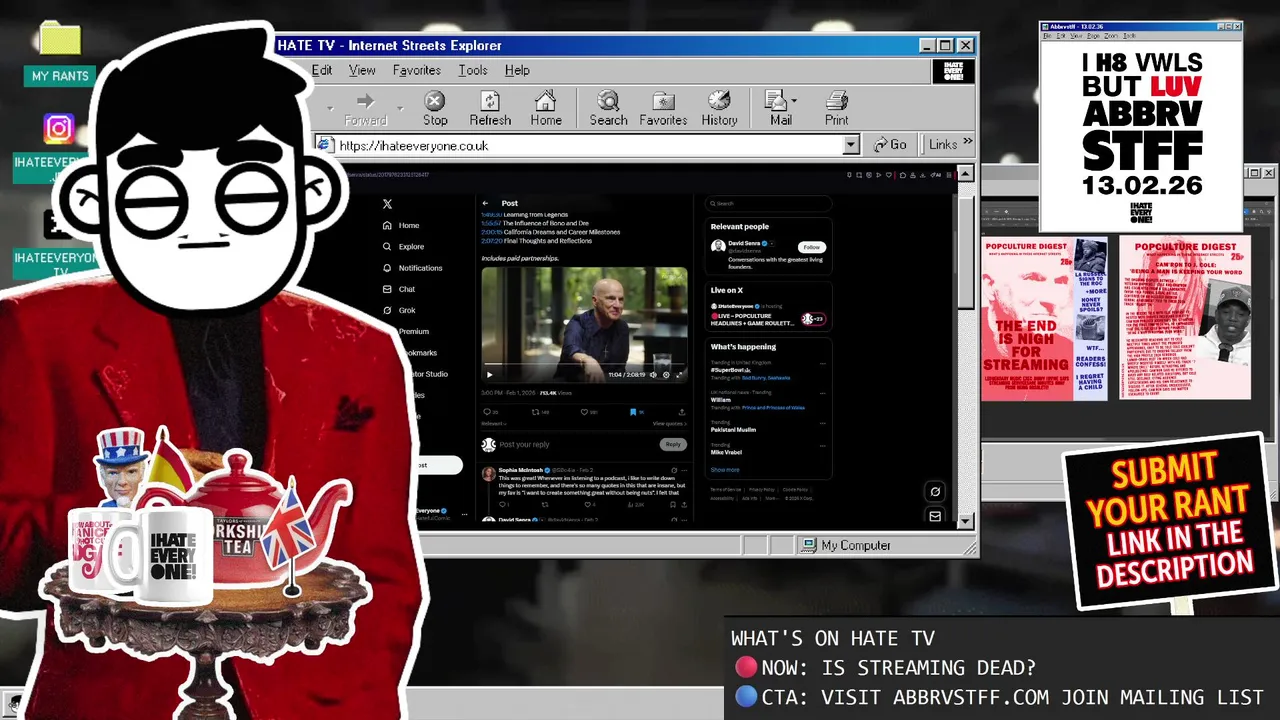
Task: Open Grok in the X sidebar
Action: click(398, 310)
